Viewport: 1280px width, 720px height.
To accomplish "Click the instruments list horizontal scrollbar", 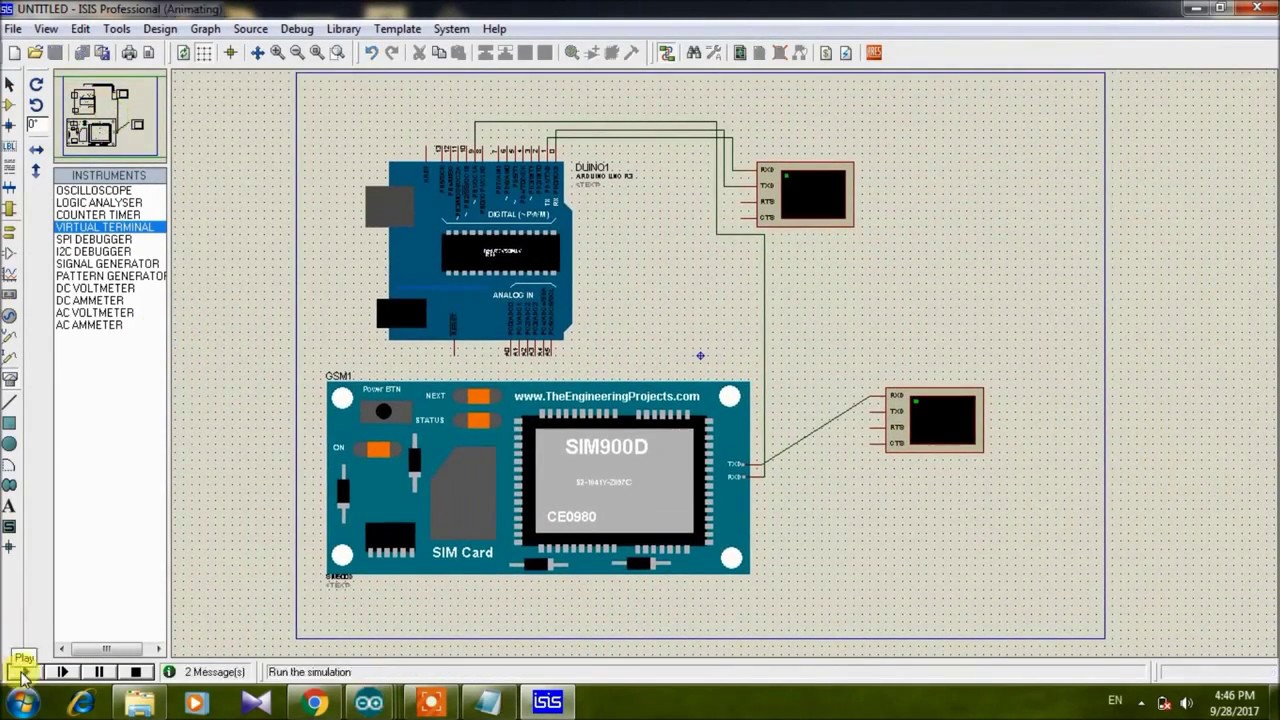I will coord(110,649).
